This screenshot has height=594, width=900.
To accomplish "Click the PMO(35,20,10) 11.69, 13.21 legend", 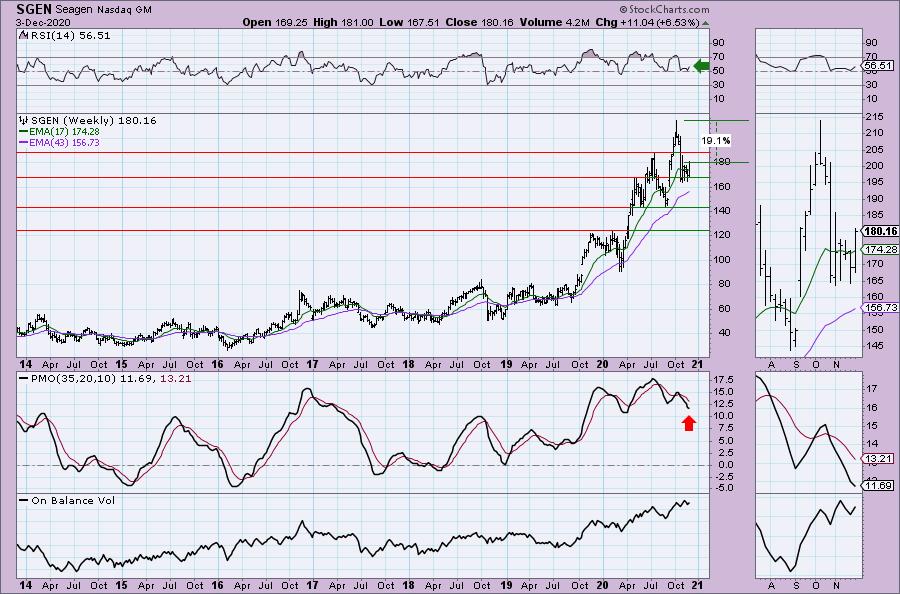I will point(105,379).
